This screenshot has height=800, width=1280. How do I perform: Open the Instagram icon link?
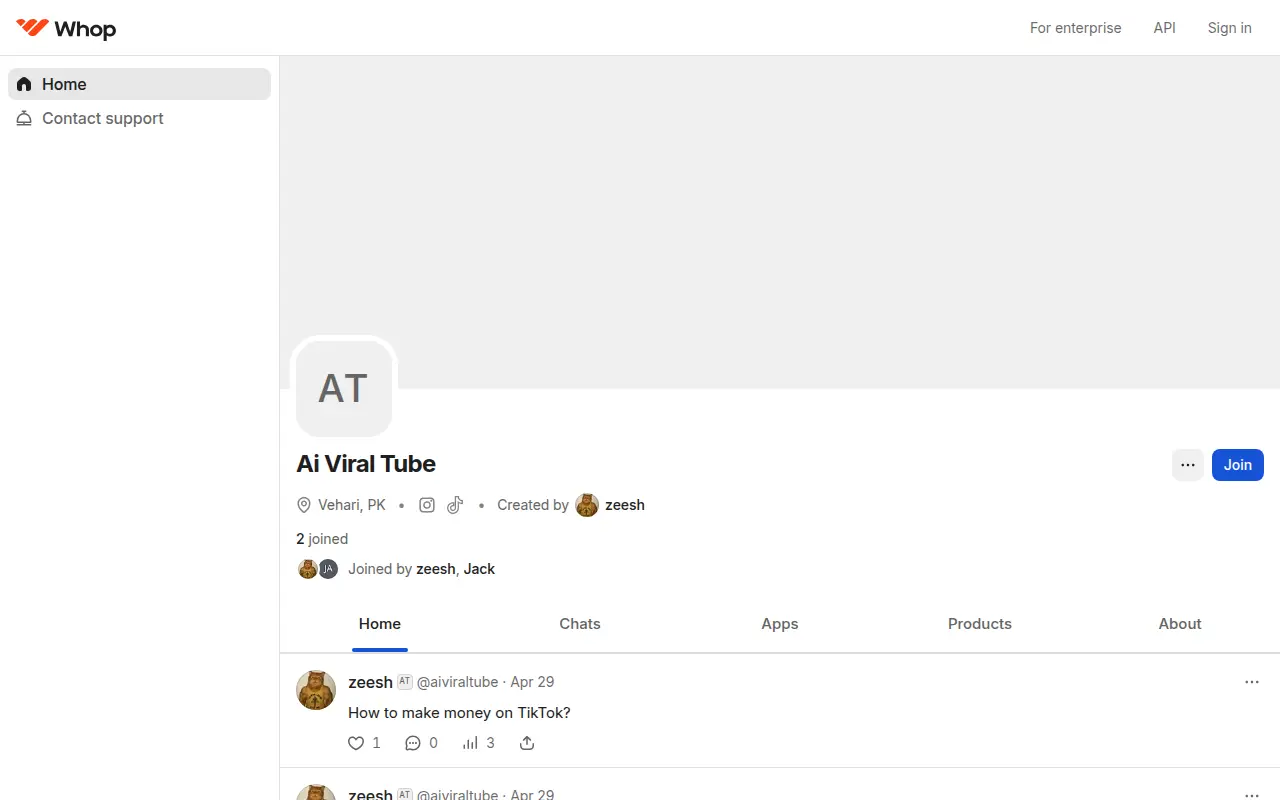pos(427,505)
